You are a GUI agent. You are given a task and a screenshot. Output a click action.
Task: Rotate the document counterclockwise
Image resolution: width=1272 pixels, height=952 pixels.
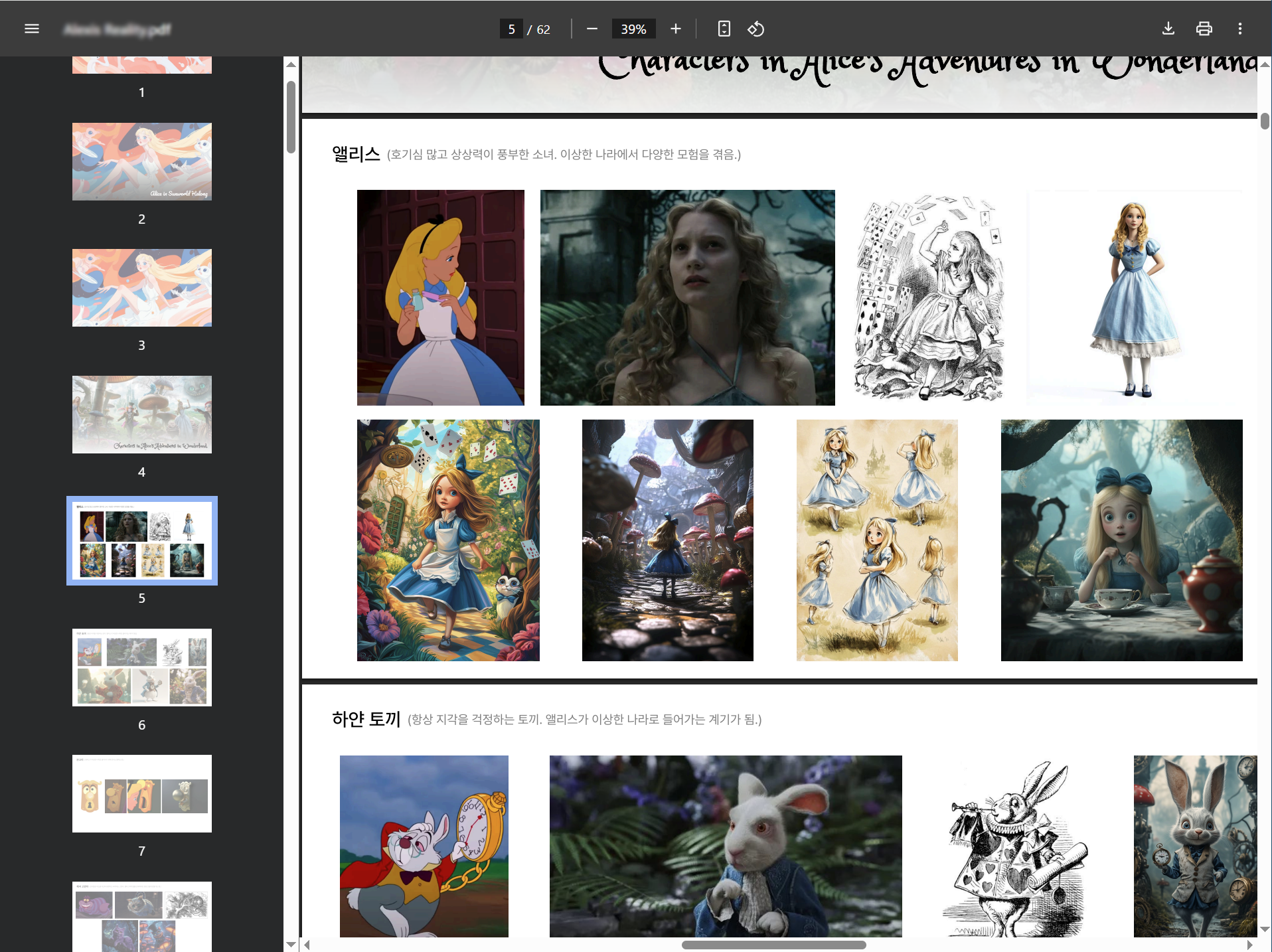[x=756, y=29]
